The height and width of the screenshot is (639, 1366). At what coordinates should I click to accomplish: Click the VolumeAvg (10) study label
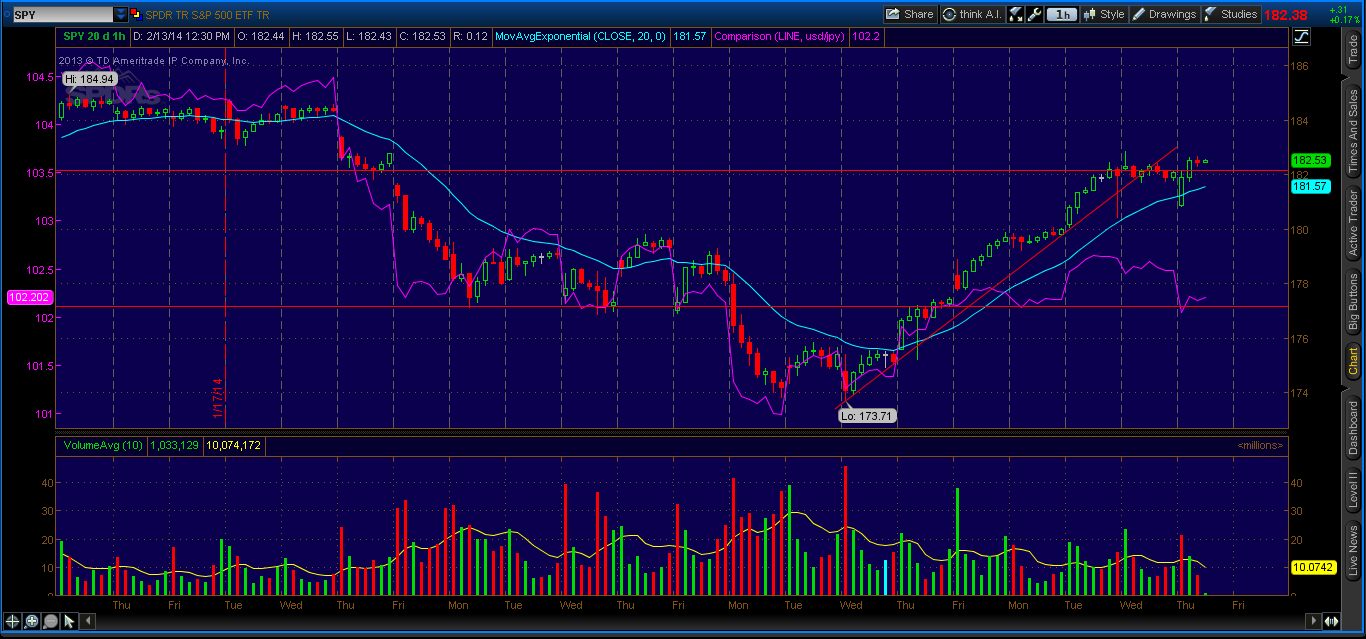point(104,445)
